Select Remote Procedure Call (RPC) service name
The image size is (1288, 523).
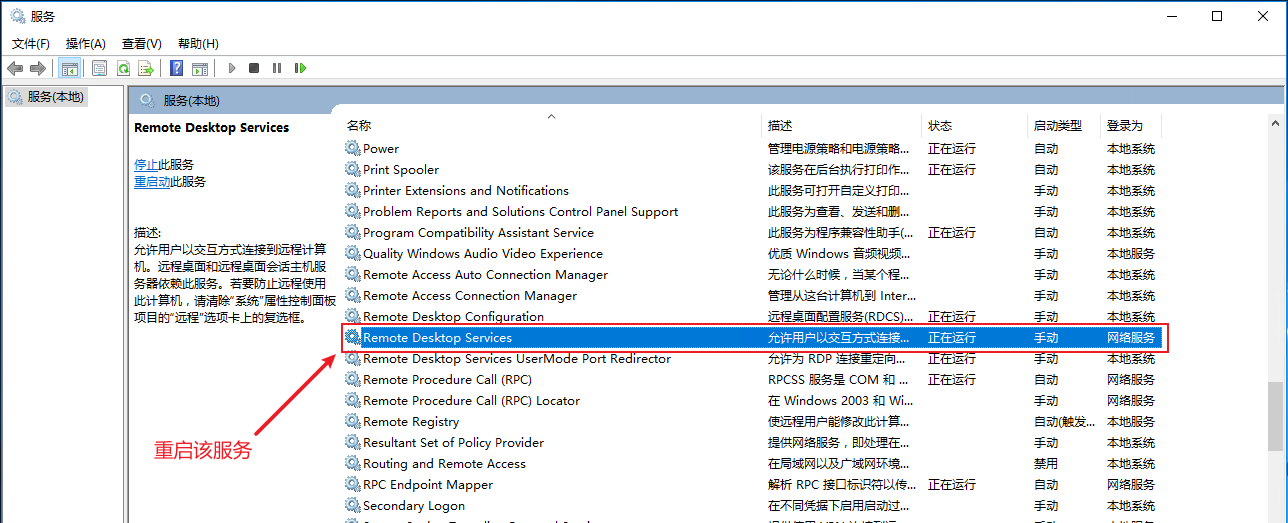447,379
